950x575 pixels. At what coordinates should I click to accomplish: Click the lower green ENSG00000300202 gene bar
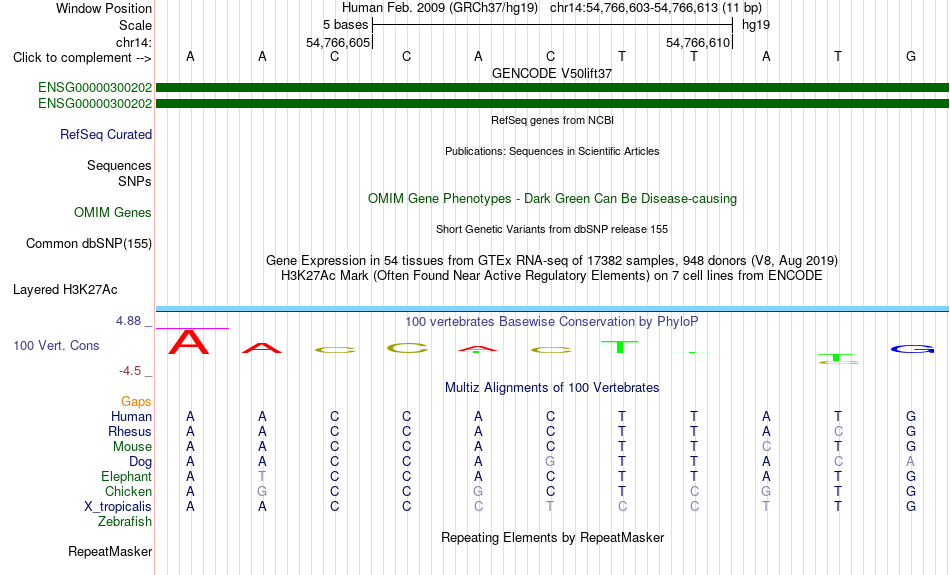552,104
